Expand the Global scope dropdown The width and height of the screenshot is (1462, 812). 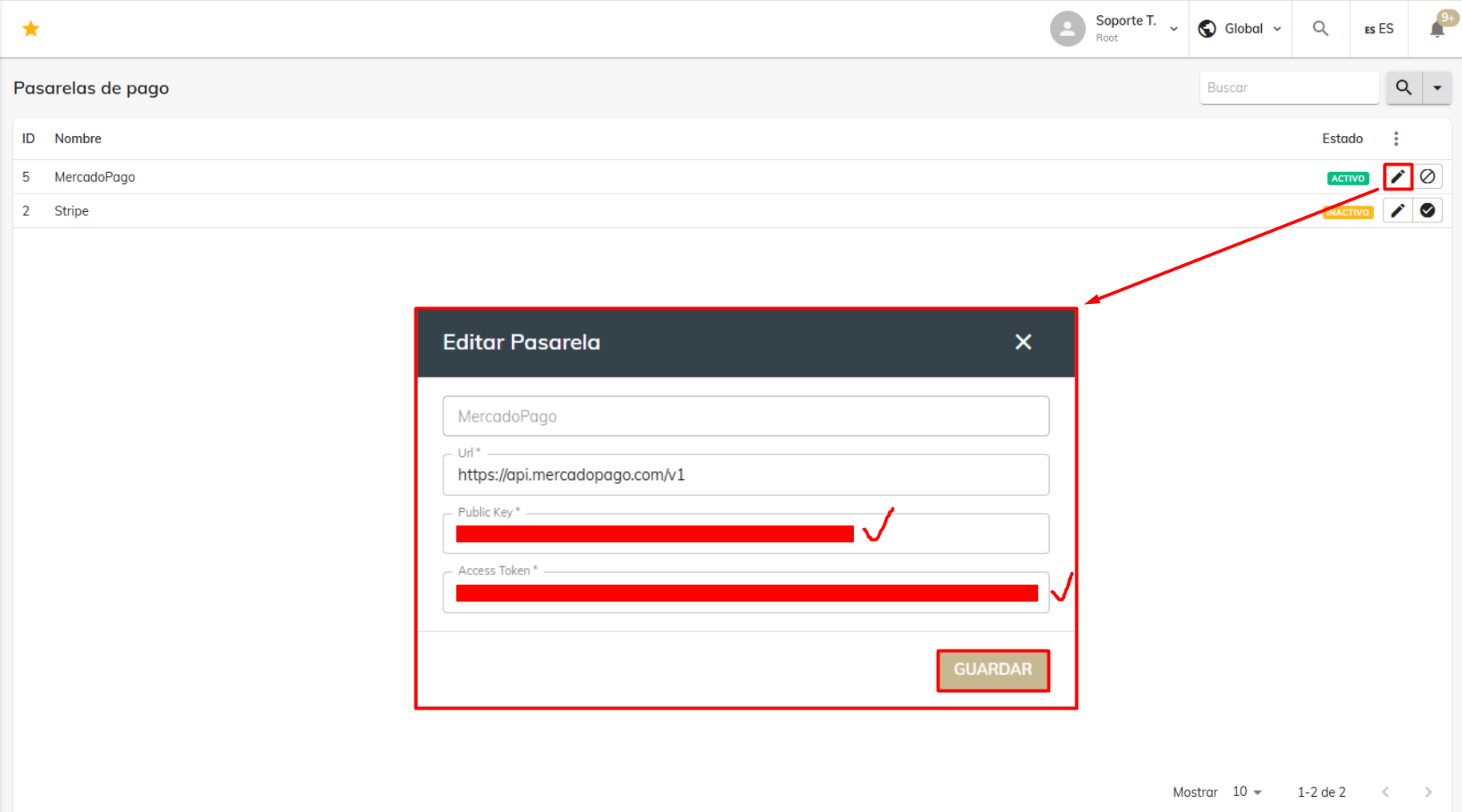click(1240, 29)
